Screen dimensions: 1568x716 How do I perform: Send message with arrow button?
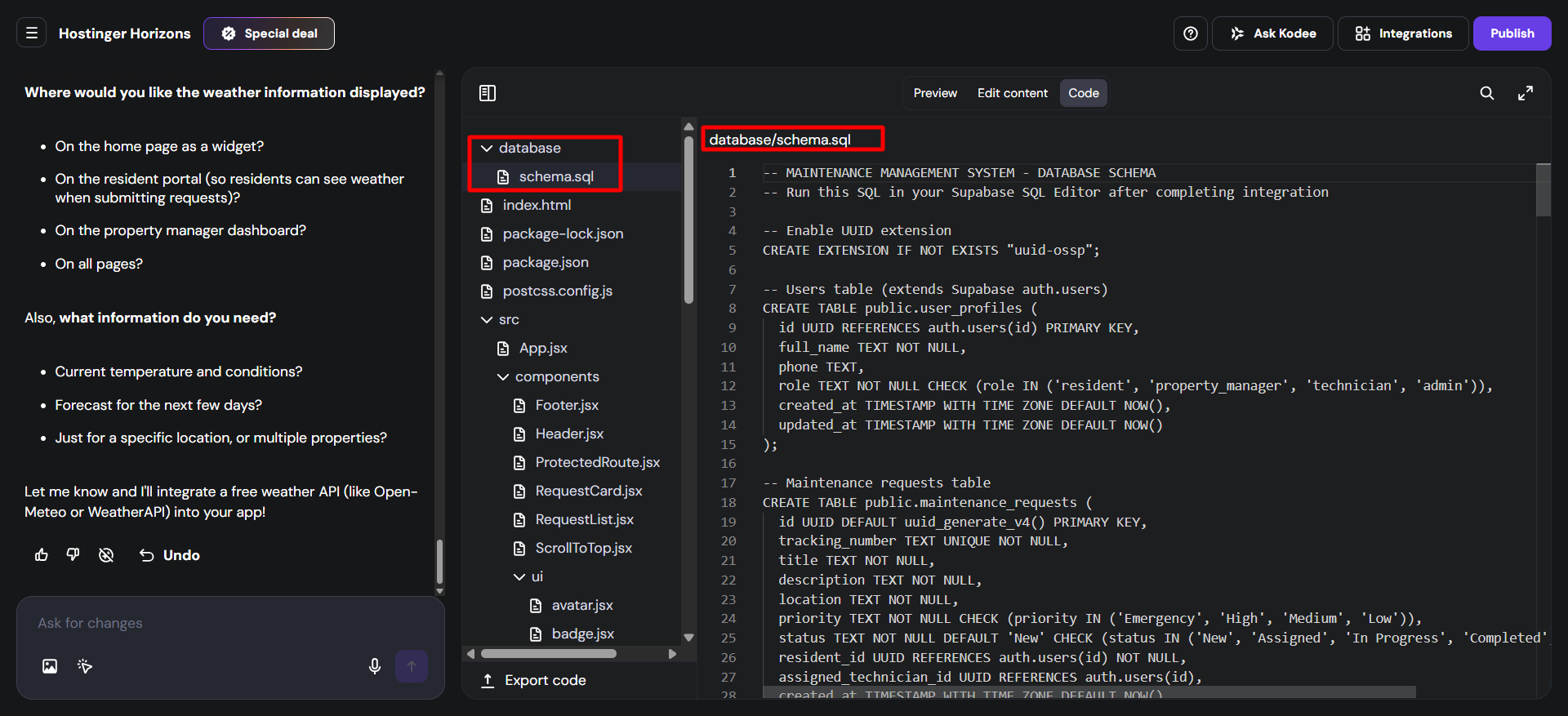pos(412,666)
